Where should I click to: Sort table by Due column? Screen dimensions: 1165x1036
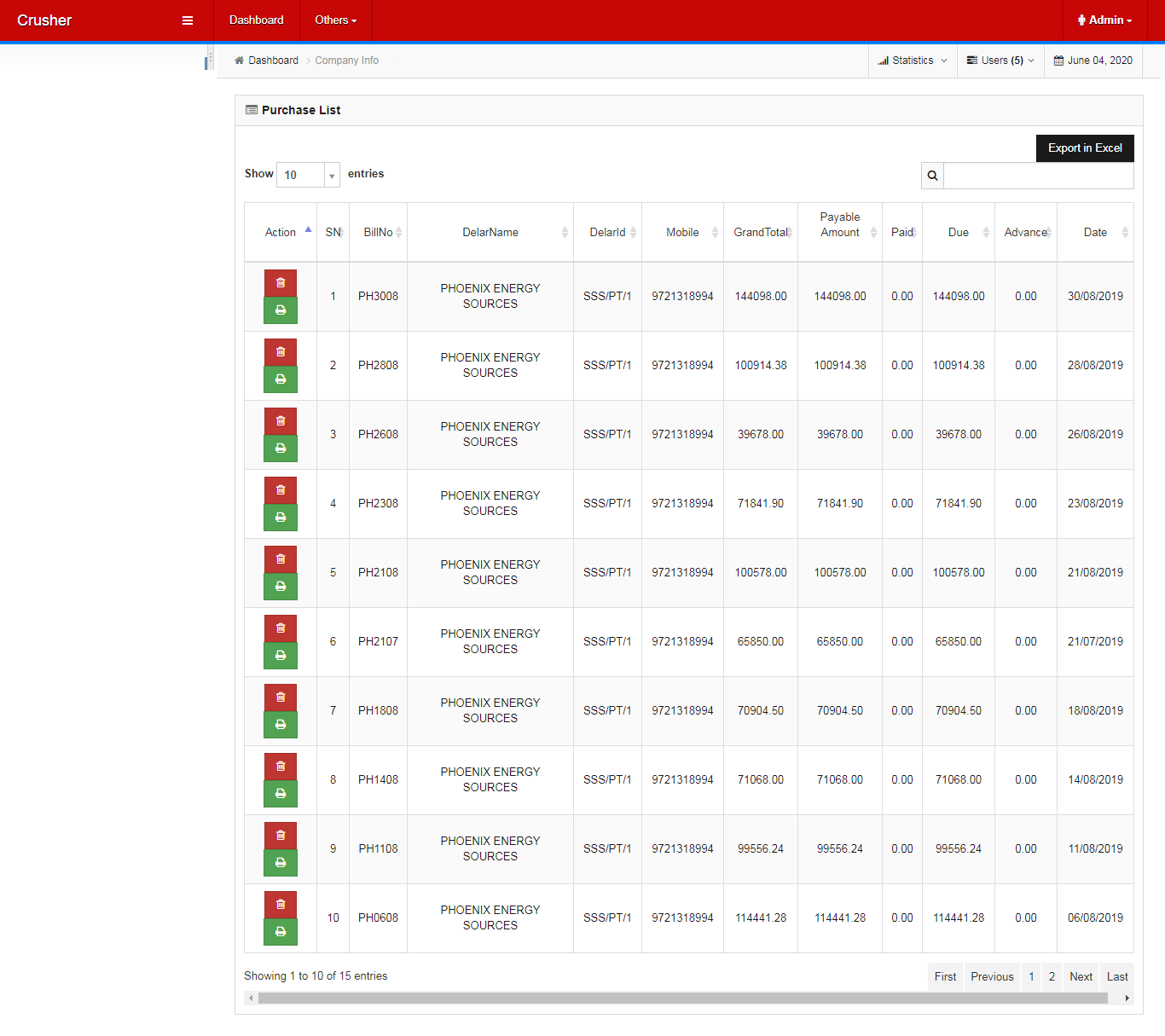click(959, 232)
